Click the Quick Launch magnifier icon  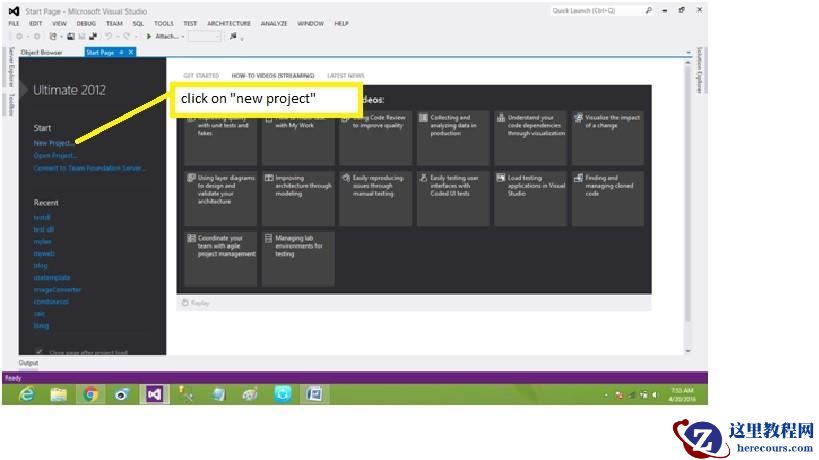tap(648, 10)
